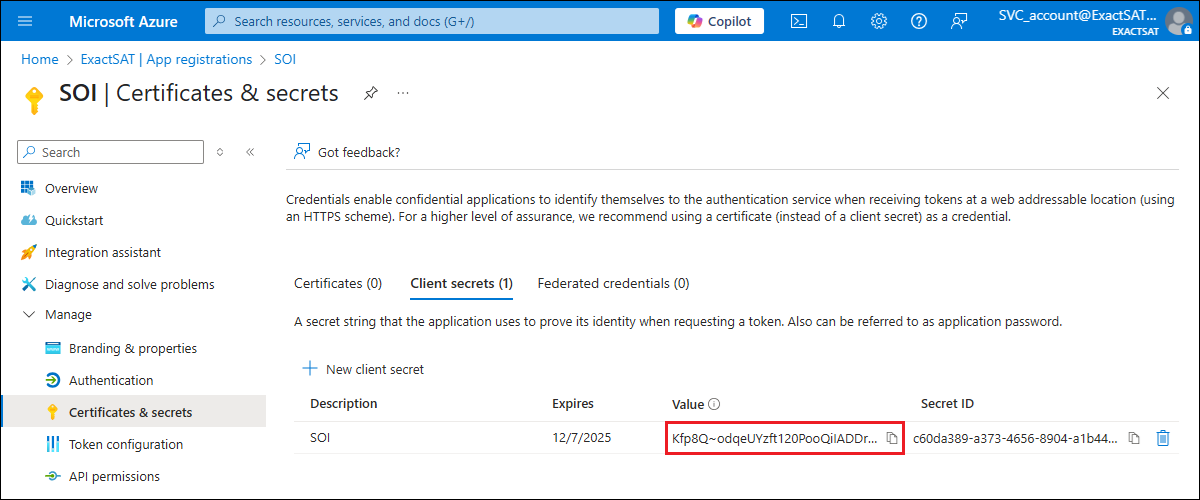1200x500 pixels.
Task: Open portal settings gear
Action: point(879,21)
